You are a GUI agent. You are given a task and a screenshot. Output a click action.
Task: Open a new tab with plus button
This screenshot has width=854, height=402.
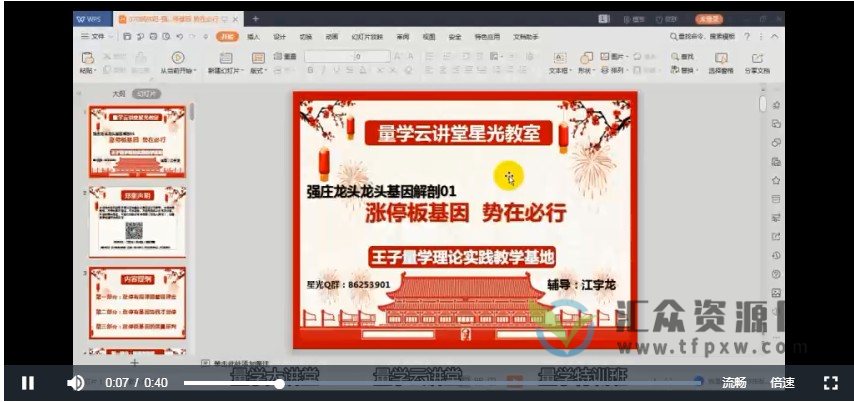[x=255, y=19]
